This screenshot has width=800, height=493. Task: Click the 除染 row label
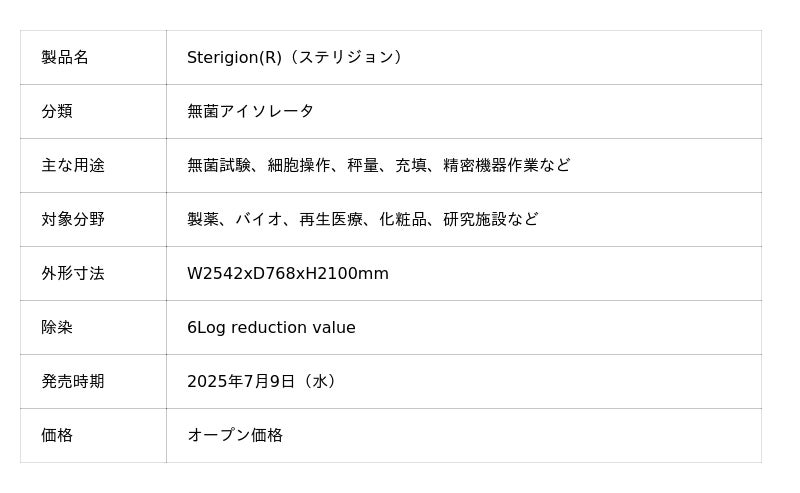pos(57,328)
